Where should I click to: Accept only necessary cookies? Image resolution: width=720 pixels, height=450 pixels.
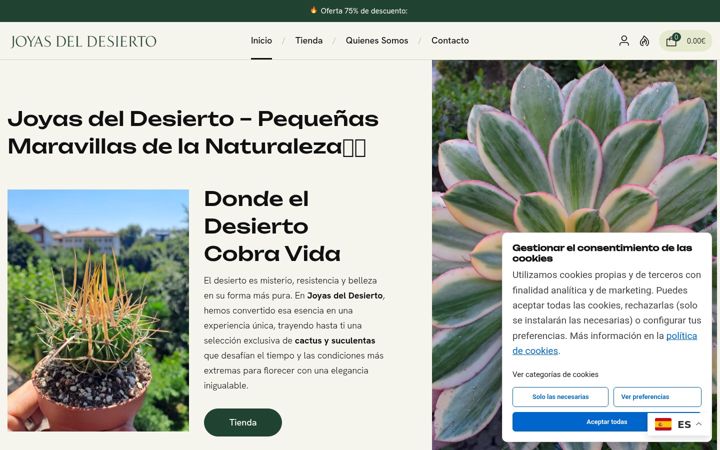coord(560,397)
